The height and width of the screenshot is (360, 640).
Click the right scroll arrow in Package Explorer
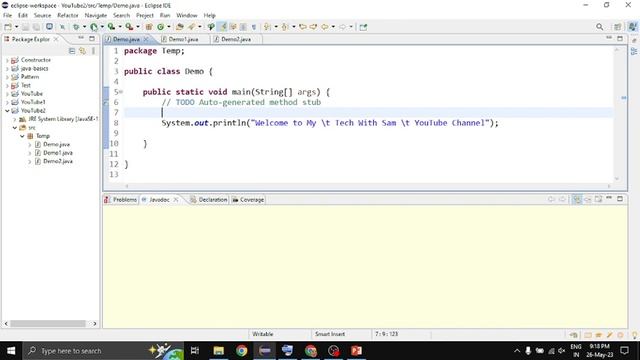pyautogui.click(x=95, y=324)
